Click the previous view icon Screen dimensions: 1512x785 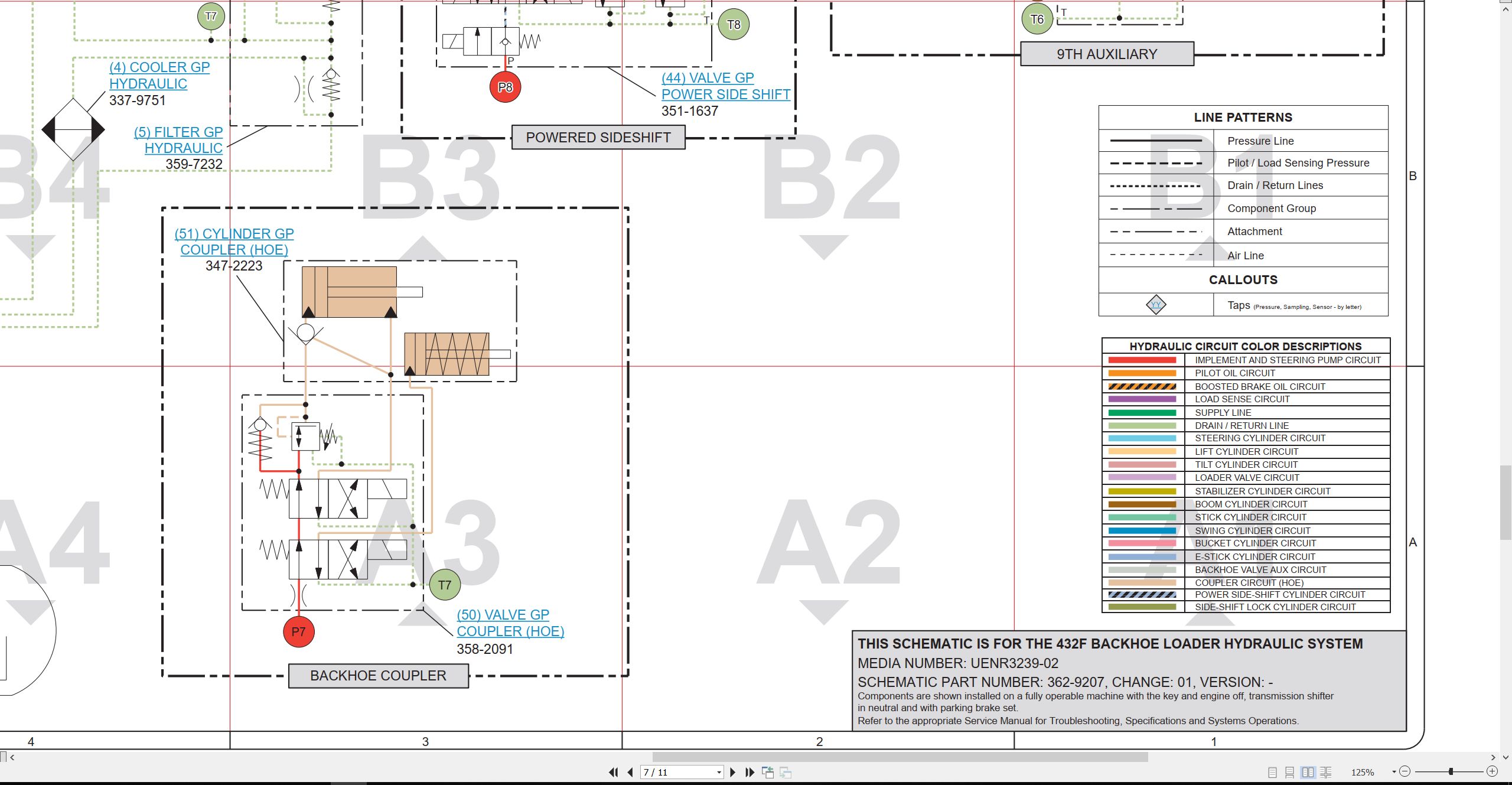click(x=768, y=772)
